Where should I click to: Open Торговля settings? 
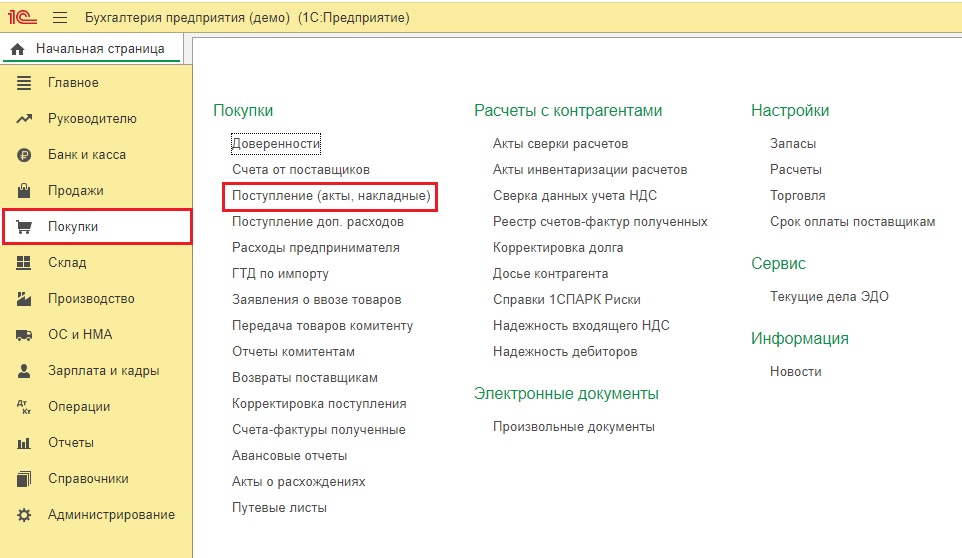(798, 196)
